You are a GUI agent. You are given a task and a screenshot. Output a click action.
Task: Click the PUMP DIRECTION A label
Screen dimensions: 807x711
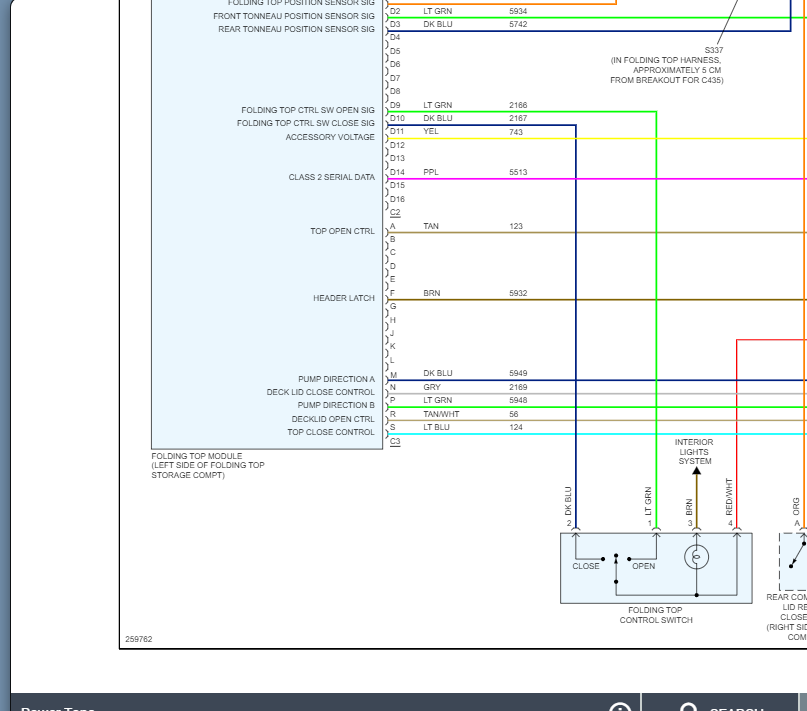tap(336, 379)
